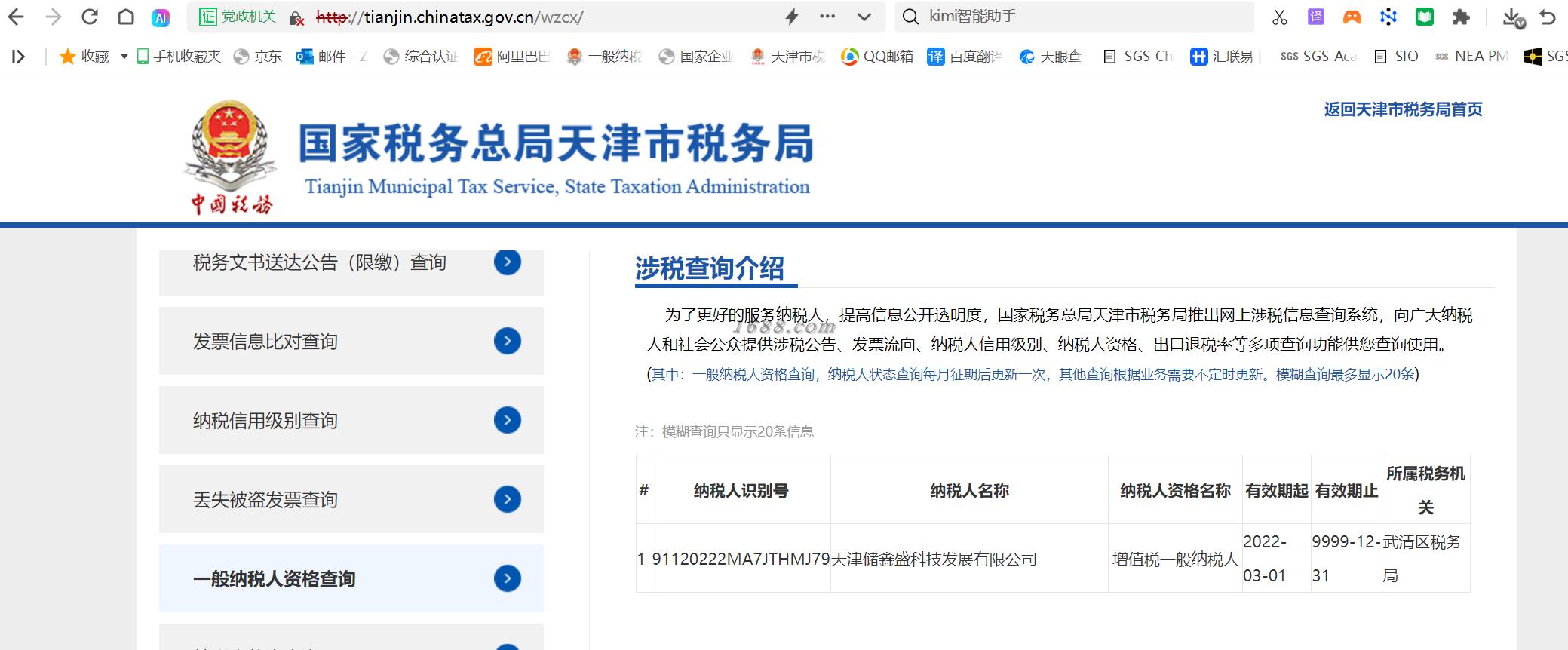The width and height of the screenshot is (1568, 650).
Task: Expand the bookmarks sidebar toggle icon
Action: coord(19,57)
